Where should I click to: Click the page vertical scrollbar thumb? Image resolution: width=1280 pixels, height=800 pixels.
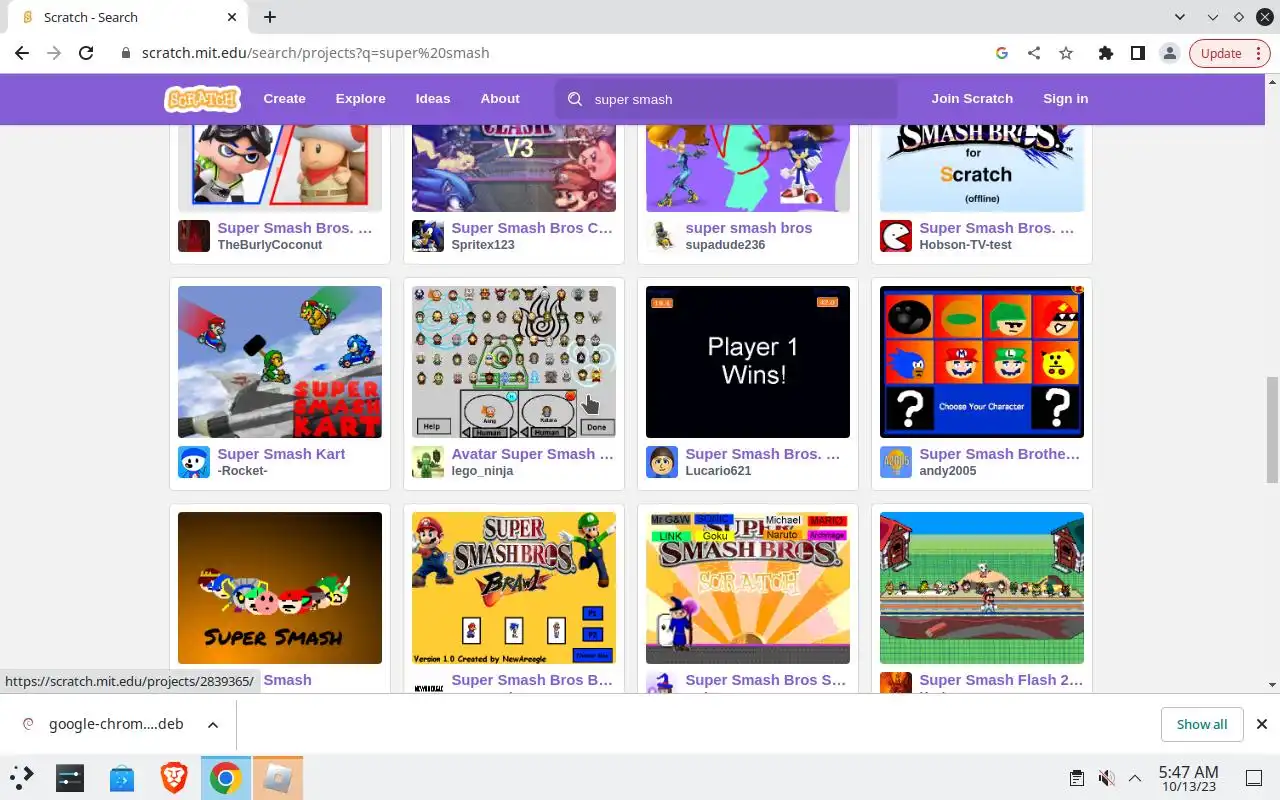tap(1272, 428)
